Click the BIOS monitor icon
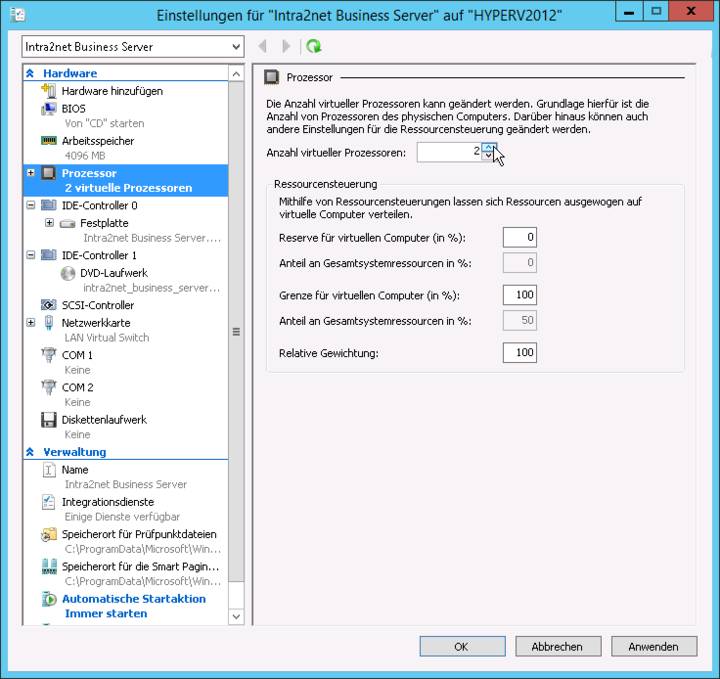The width and height of the screenshot is (720, 679). point(49,109)
